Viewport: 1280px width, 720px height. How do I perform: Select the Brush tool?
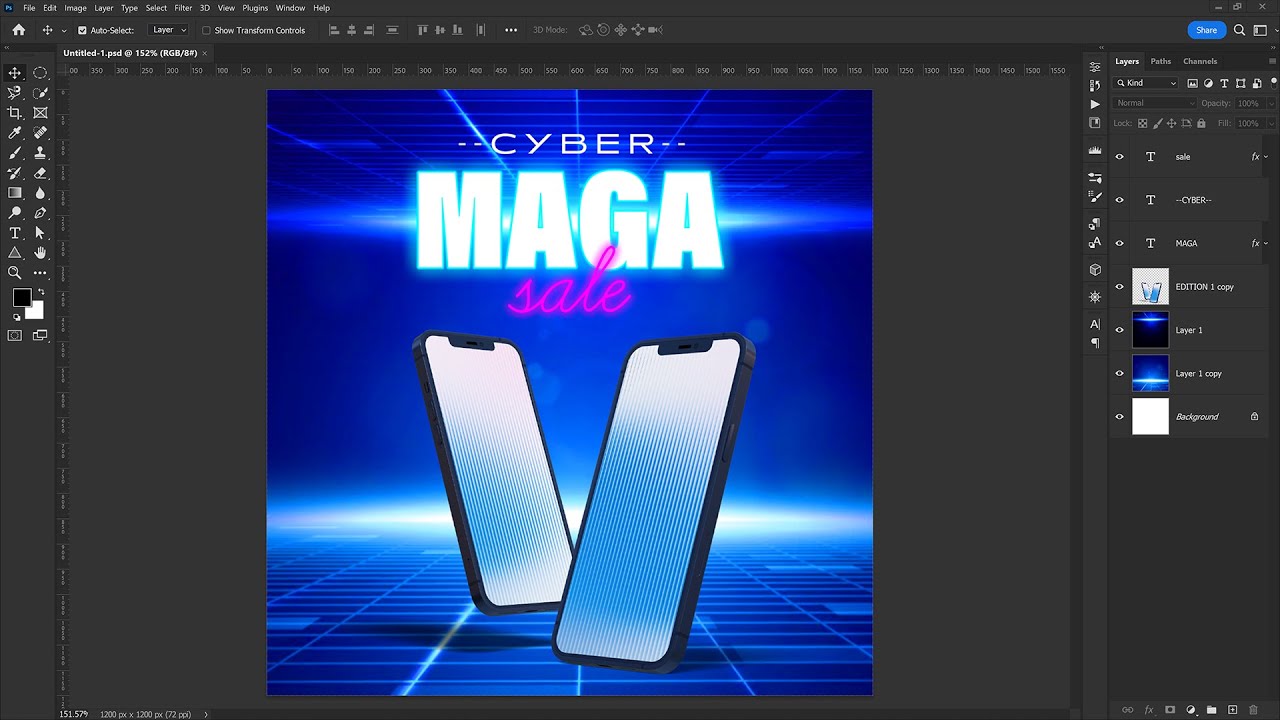(15, 153)
